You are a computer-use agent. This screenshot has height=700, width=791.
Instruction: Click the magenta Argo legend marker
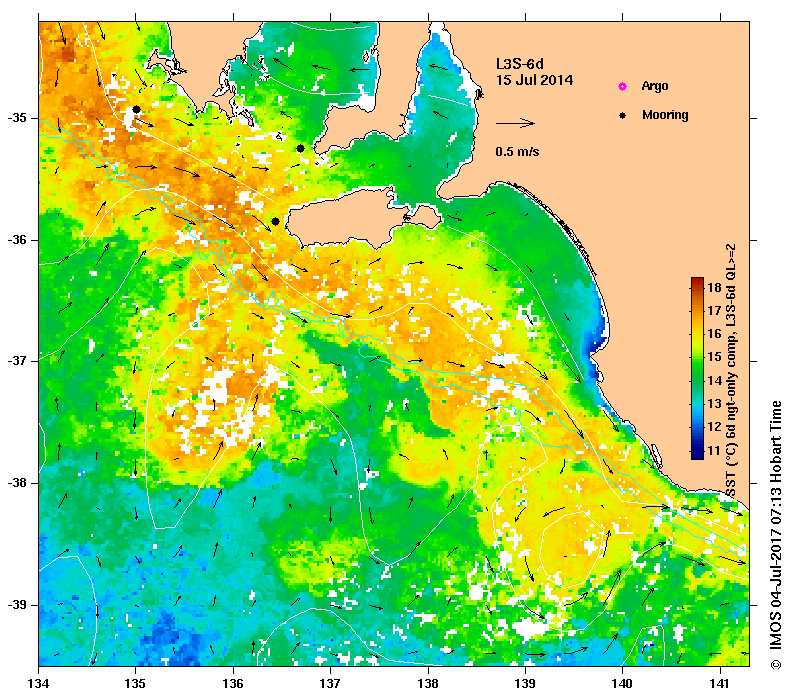[x=623, y=86]
